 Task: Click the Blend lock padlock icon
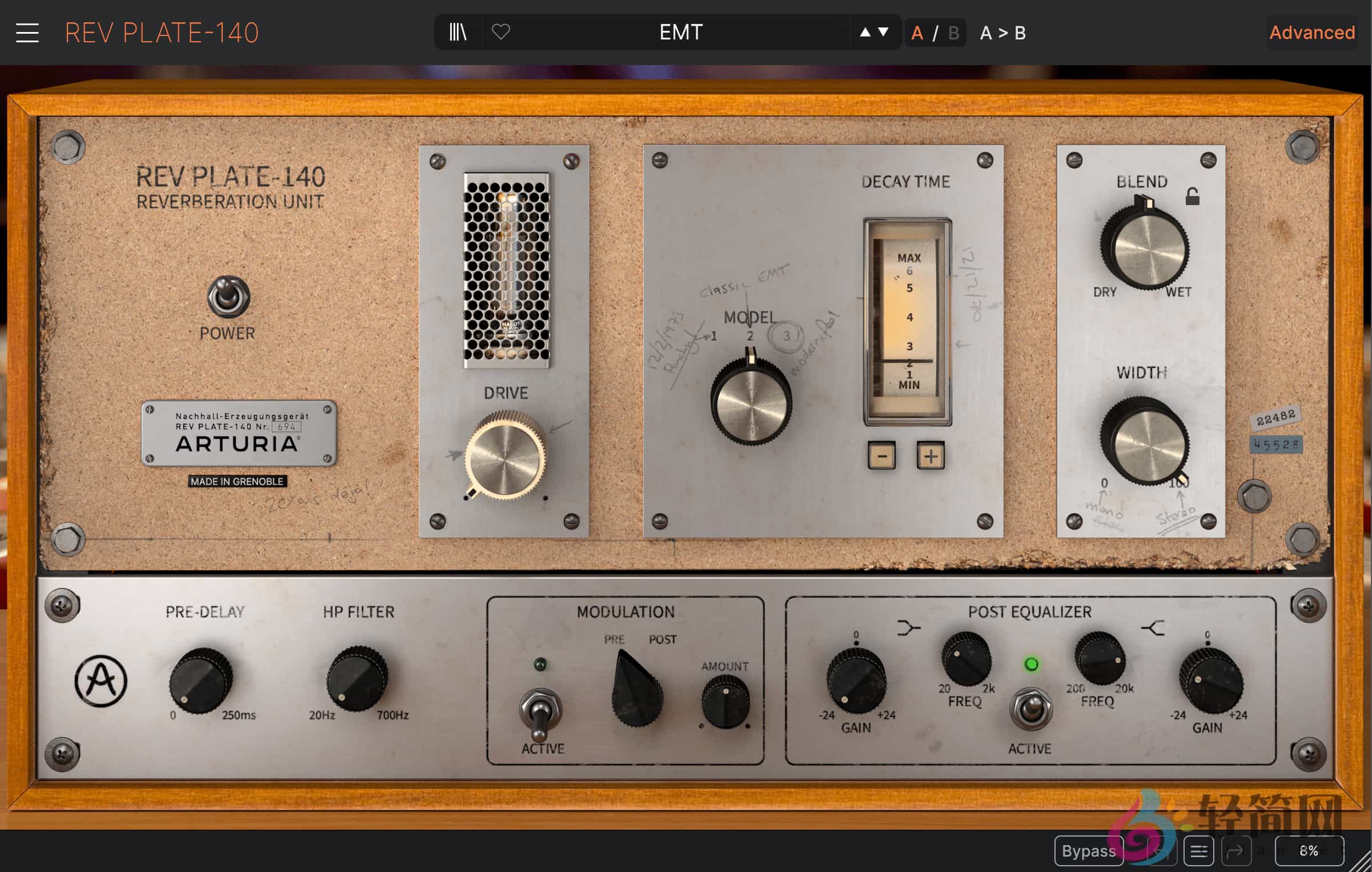click(x=1192, y=197)
